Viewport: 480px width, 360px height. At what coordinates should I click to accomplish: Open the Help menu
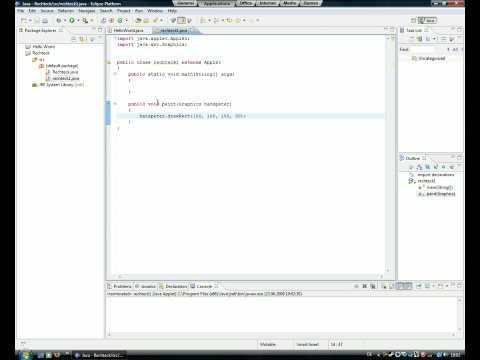tap(172, 11)
